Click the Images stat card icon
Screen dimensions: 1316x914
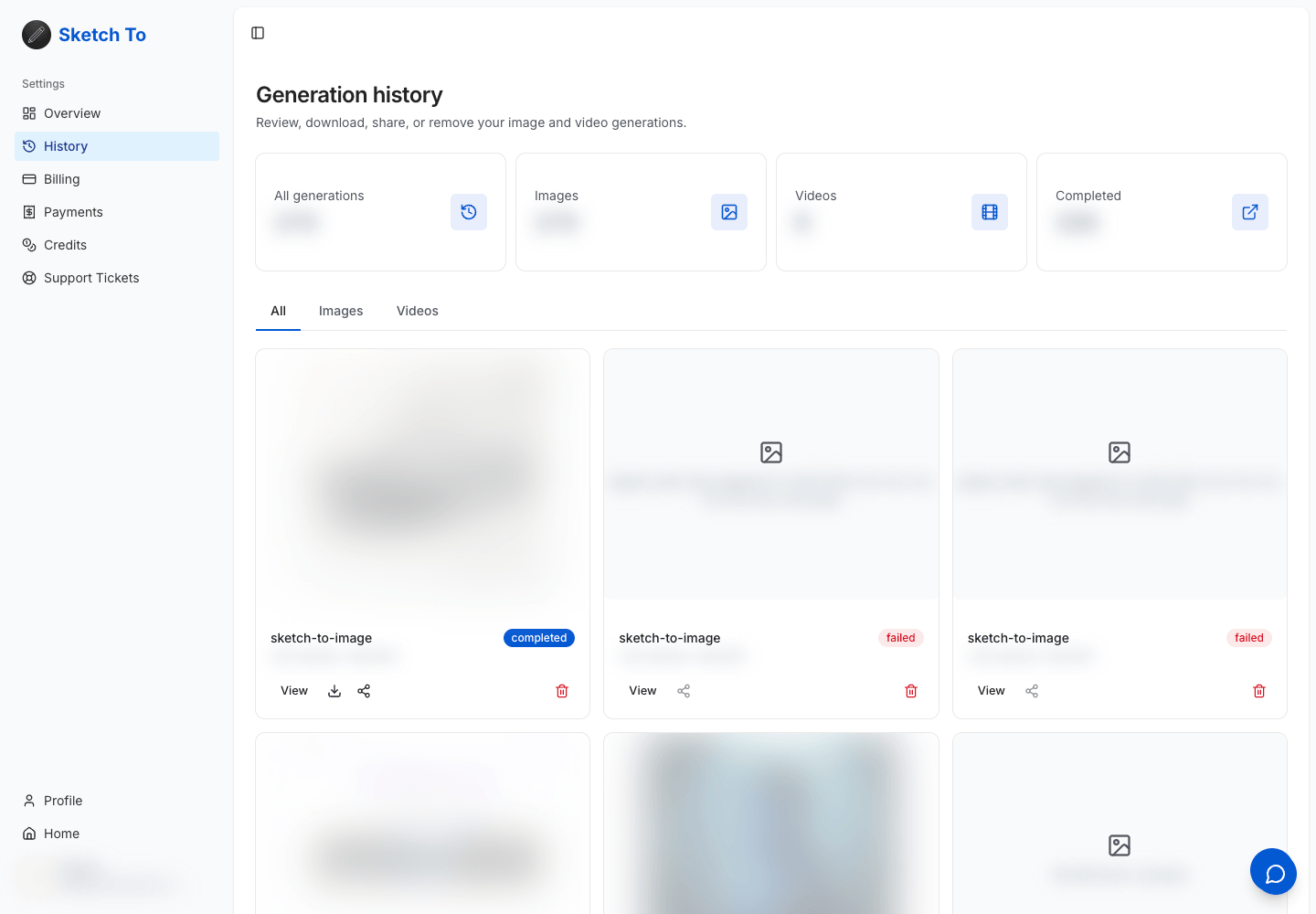(x=729, y=212)
